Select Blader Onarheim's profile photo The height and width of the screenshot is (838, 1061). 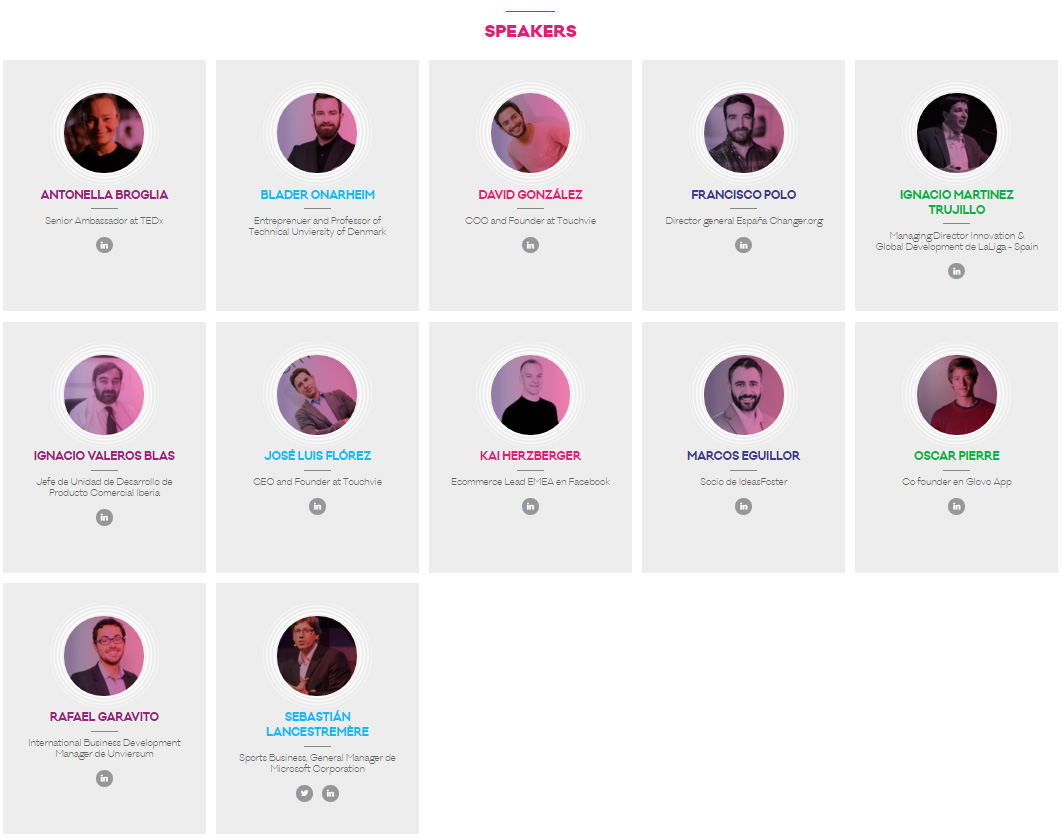(x=317, y=133)
